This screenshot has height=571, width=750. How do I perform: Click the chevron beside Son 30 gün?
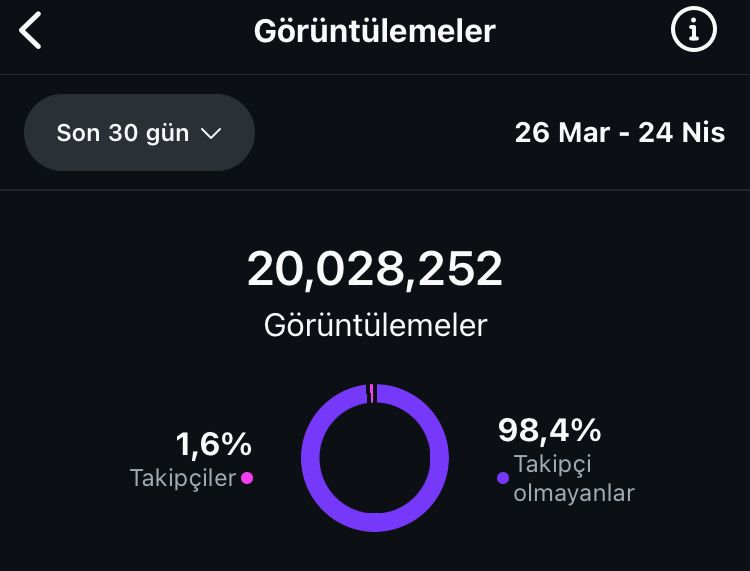pos(210,133)
